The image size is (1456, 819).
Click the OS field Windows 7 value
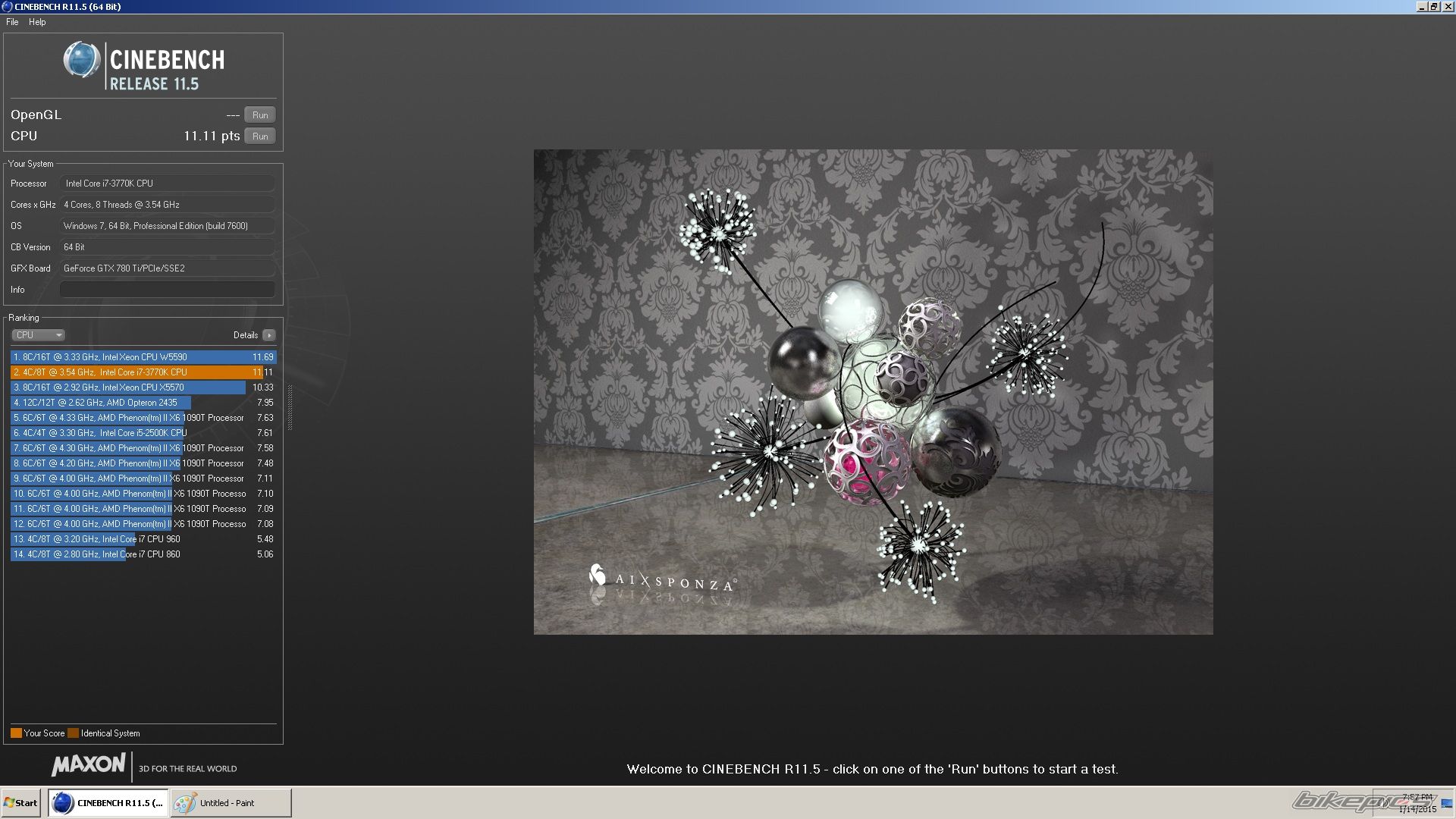168,226
